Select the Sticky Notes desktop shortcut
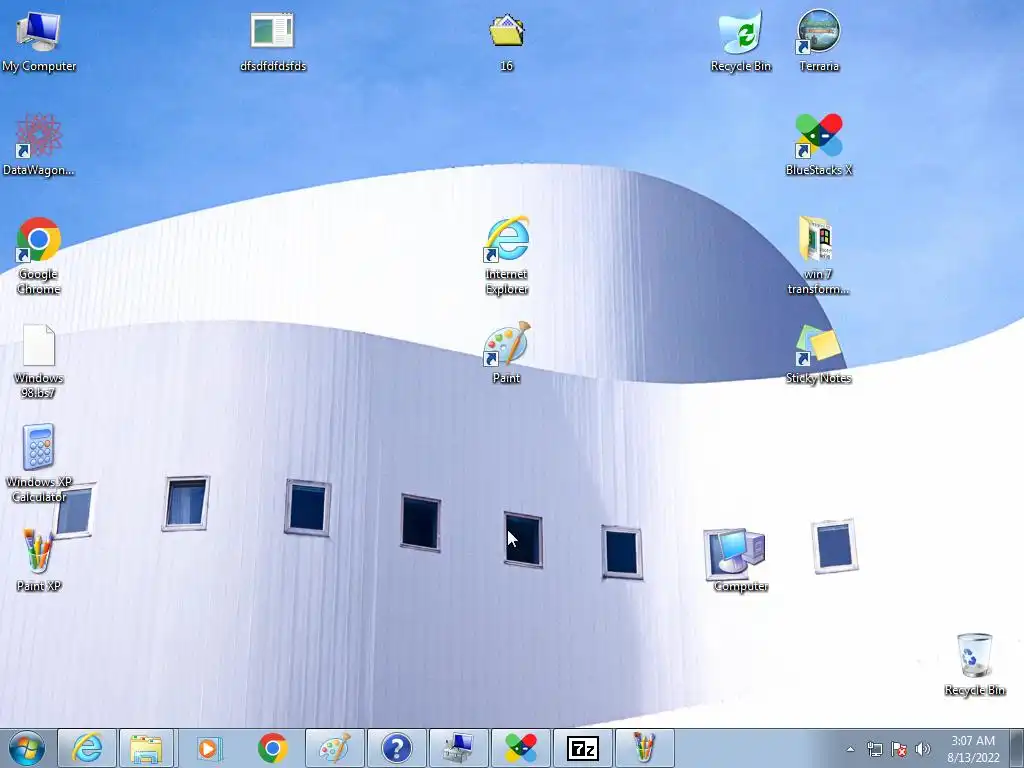This screenshot has height=768, width=1024. pyautogui.click(x=818, y=353)
